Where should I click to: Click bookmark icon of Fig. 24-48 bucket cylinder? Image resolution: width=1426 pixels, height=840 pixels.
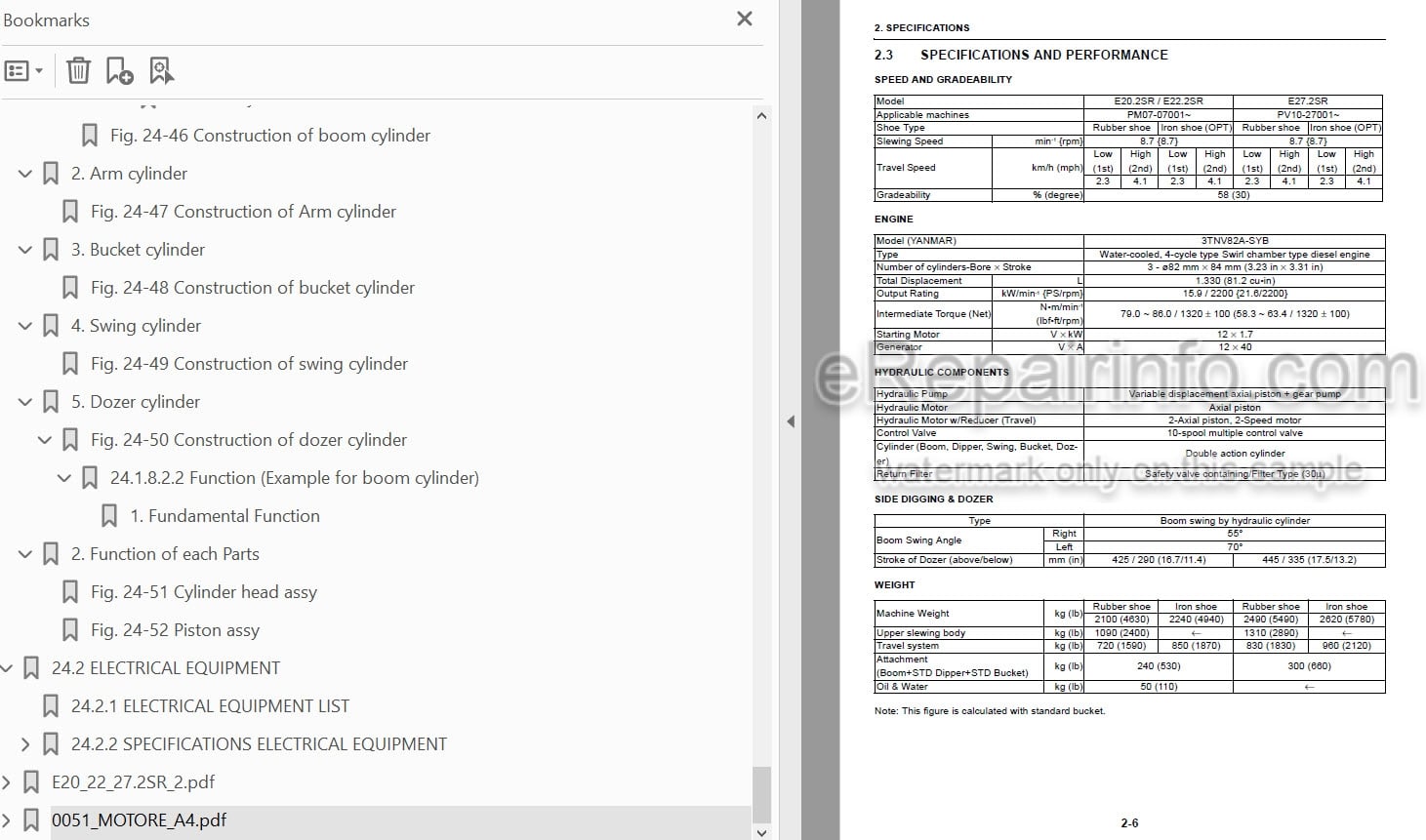(x=70, y=287)
